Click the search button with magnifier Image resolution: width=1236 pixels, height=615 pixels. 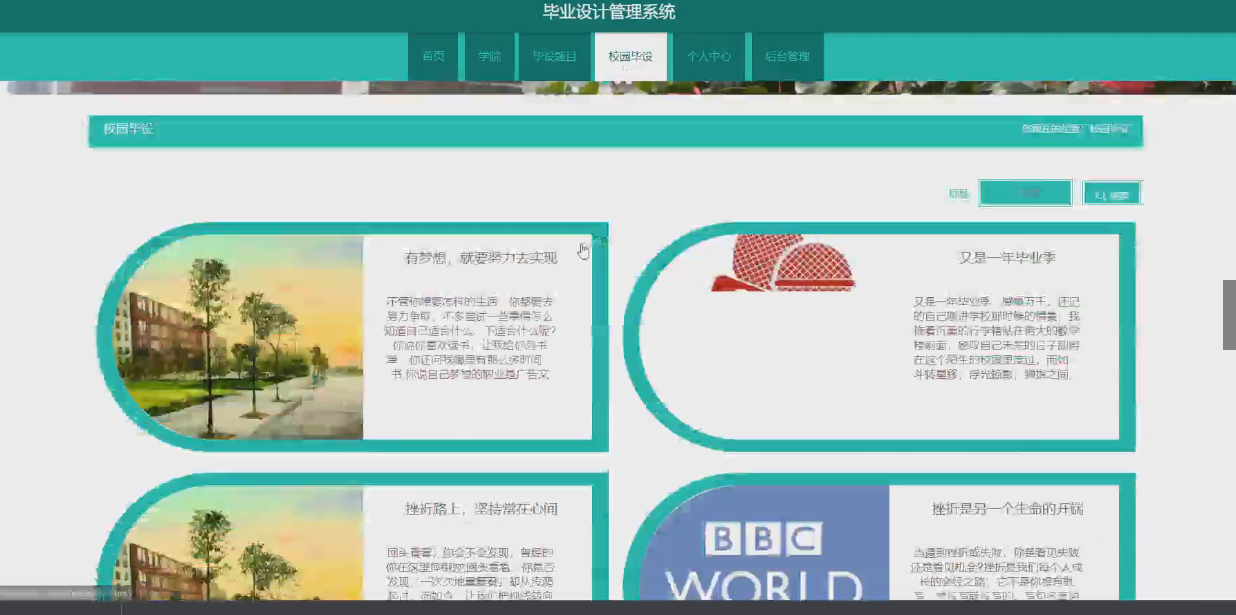tap(1112, 194)
